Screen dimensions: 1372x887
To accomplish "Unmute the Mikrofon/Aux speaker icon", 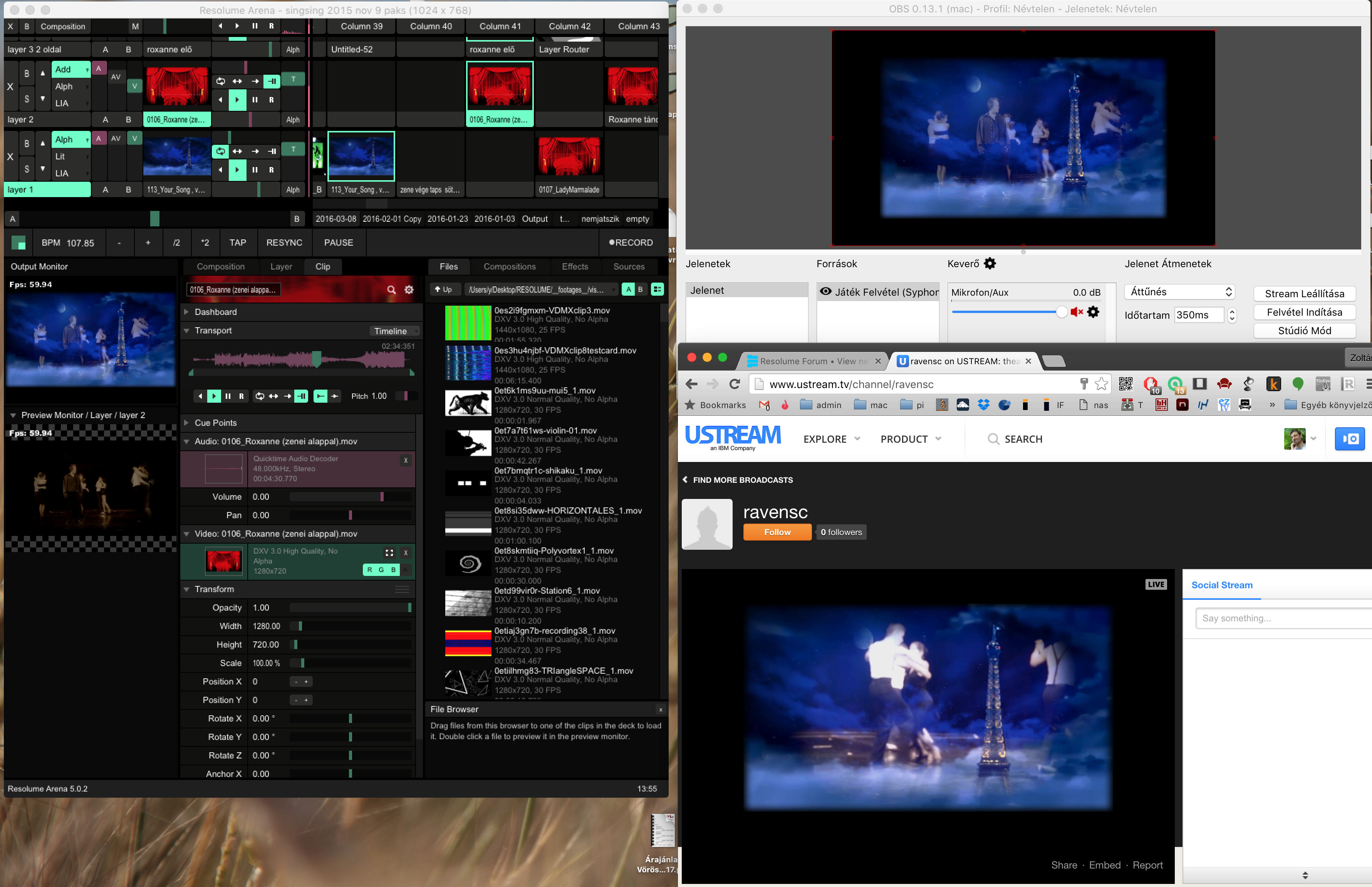I will click(1077, 312).
